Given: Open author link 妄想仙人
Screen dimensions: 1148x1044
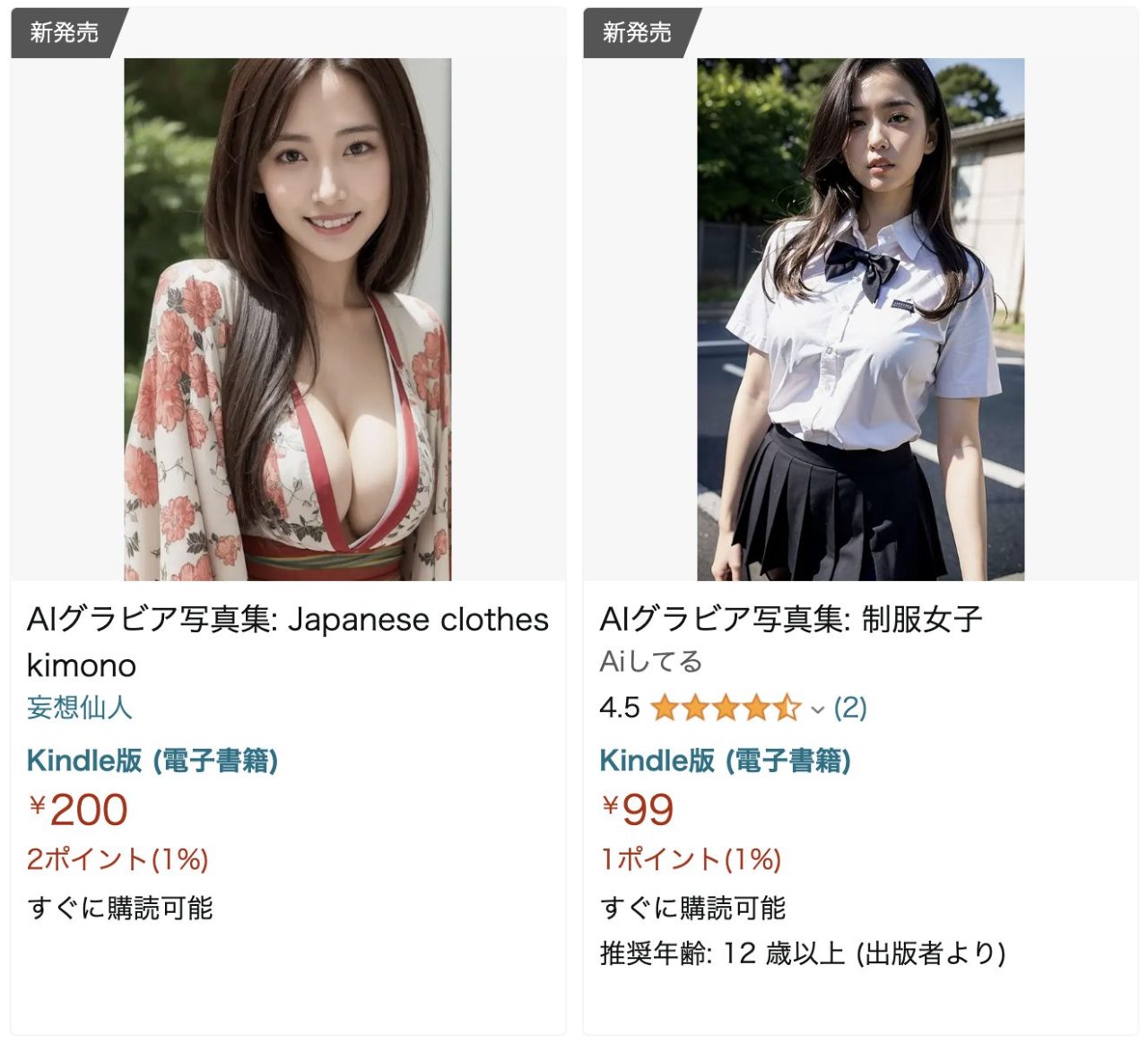Looking at the screenshot, I should coord(80,708).
